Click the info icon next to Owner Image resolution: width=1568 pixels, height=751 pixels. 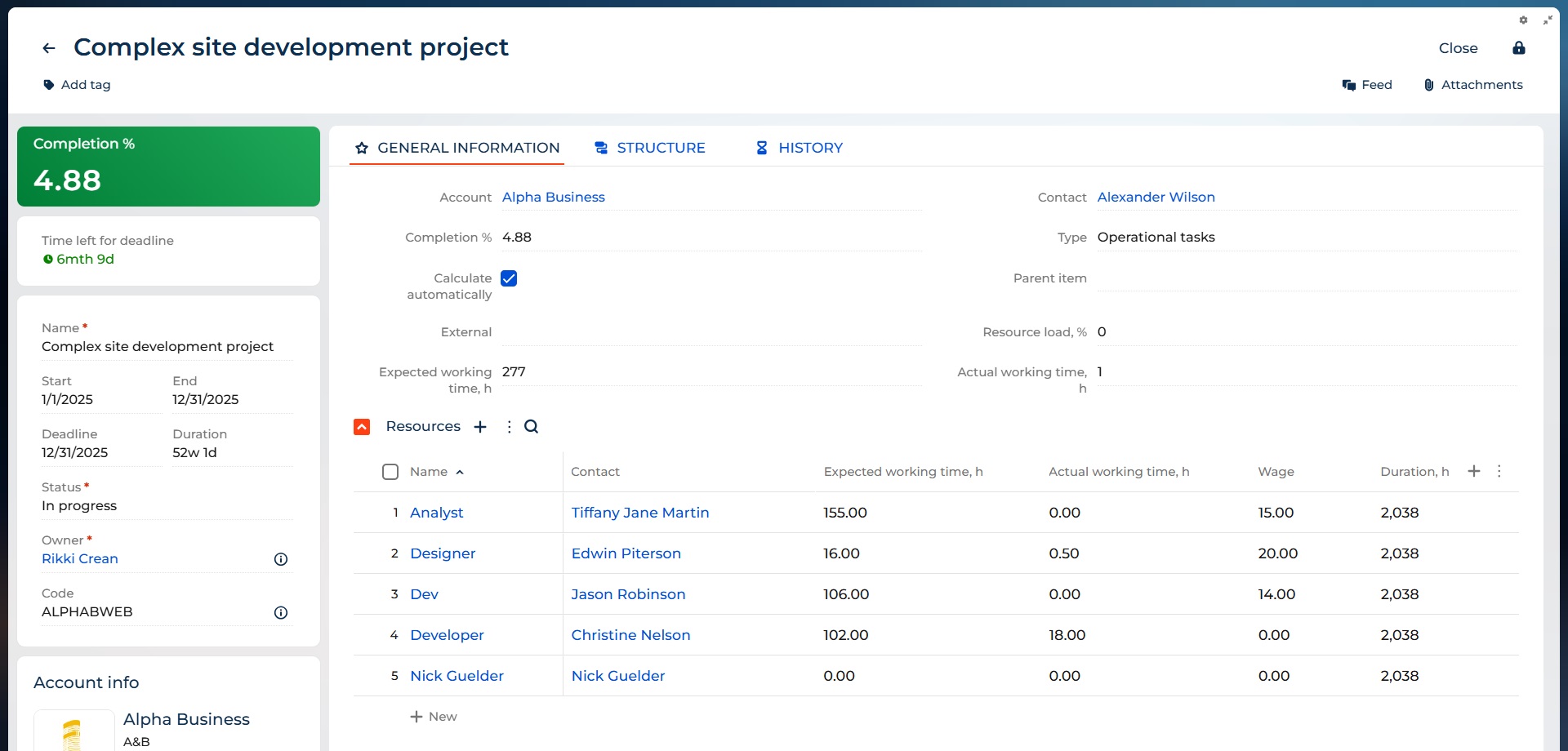pos(281,559)
